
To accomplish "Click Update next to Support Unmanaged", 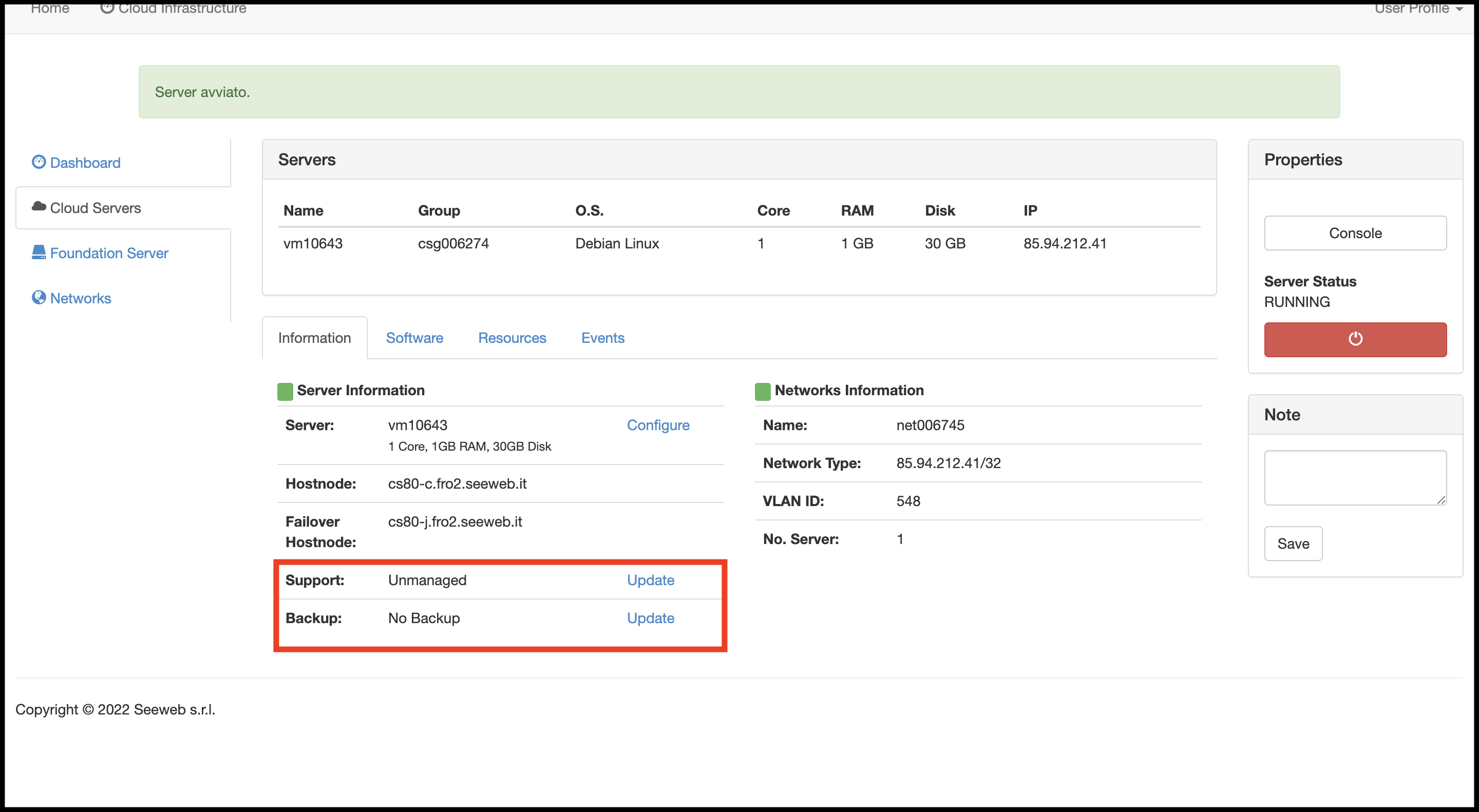I will (x=651, y=580).
